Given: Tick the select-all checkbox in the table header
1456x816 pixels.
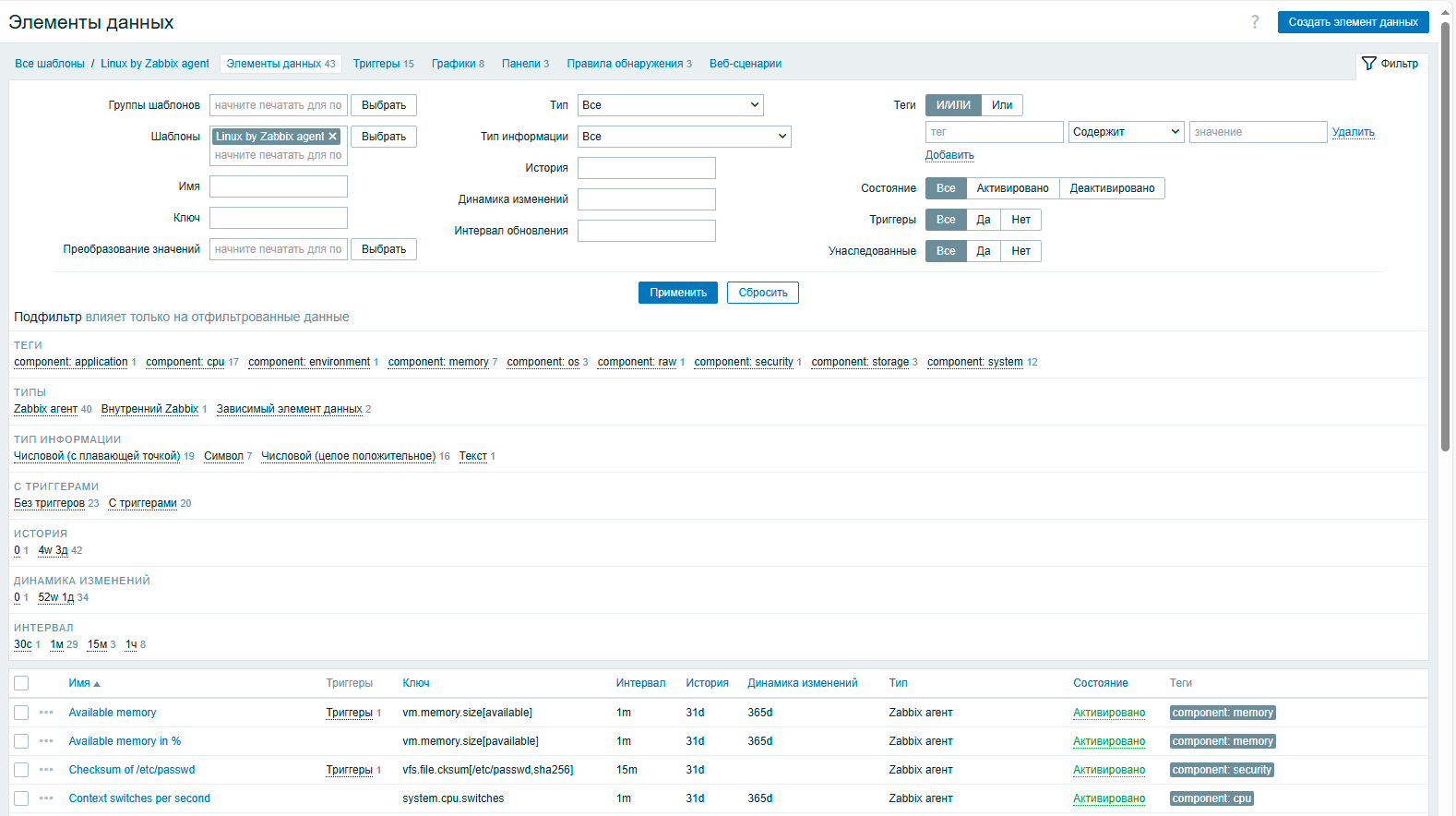Looking at the screenshot, I should (x=21, y=683).
